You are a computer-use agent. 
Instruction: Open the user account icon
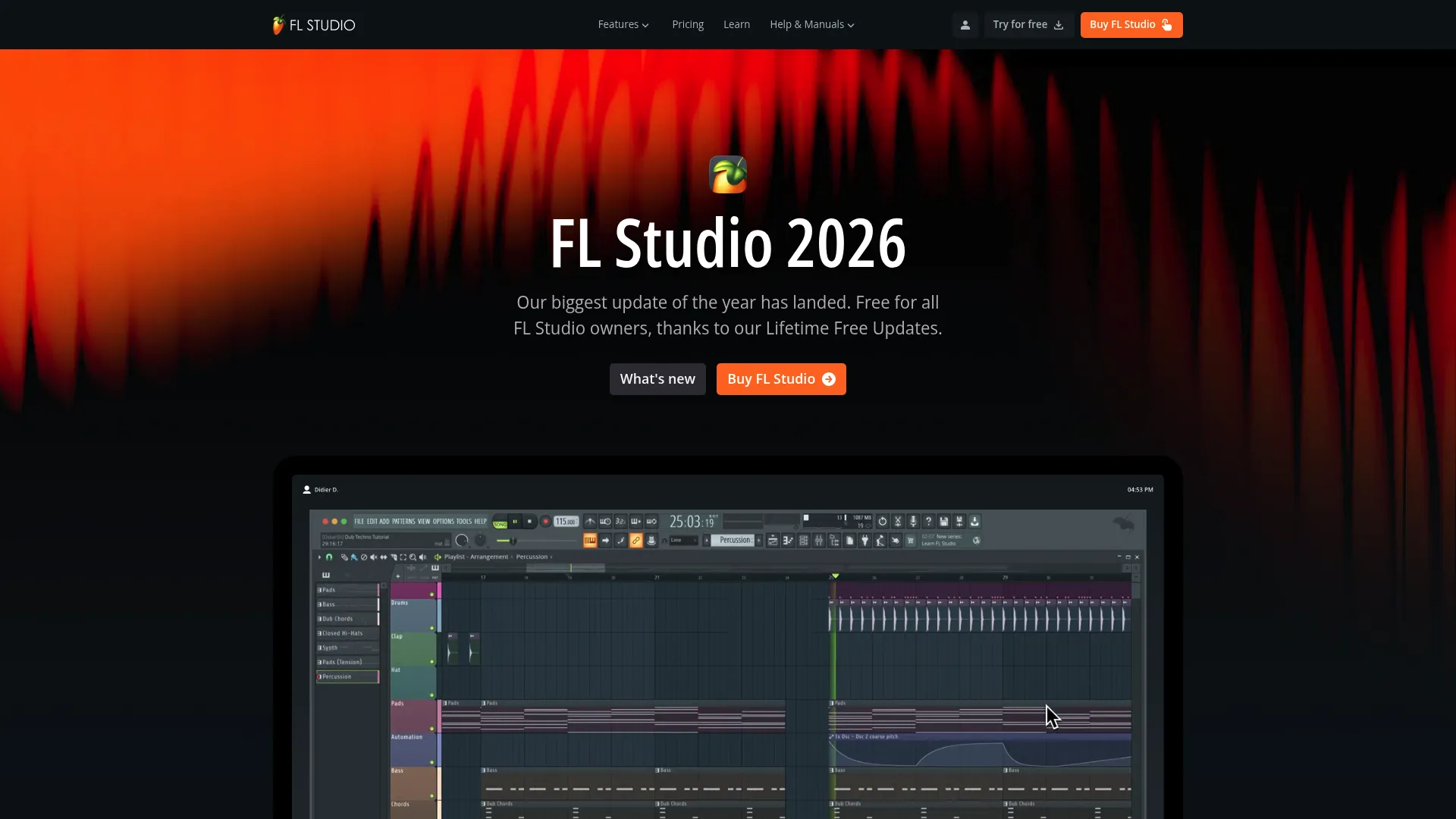click(x=965, y=25)
